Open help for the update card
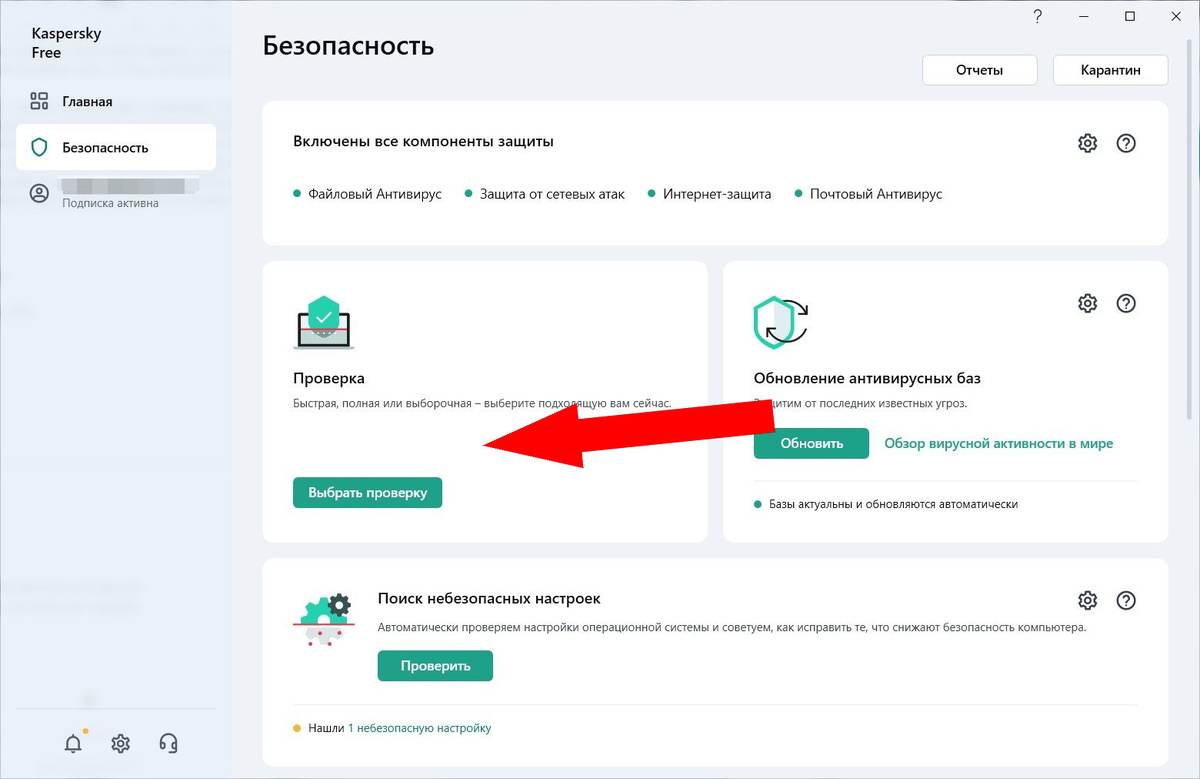The image size is (1200, 779). [x=1126, y=303]
